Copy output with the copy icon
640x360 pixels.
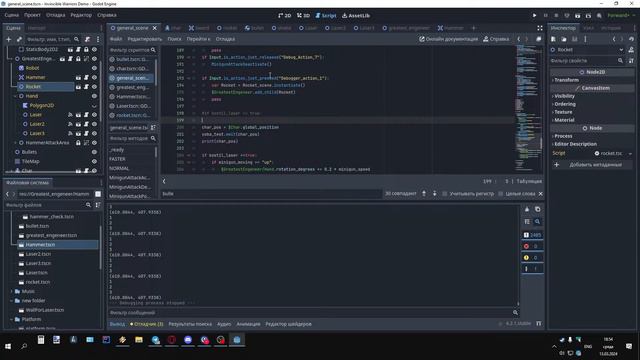[538, 209]
